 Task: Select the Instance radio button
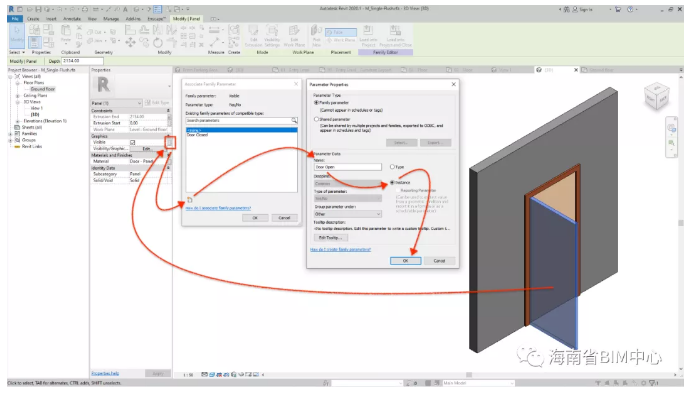pyautogui.click(x=392, y=182)
